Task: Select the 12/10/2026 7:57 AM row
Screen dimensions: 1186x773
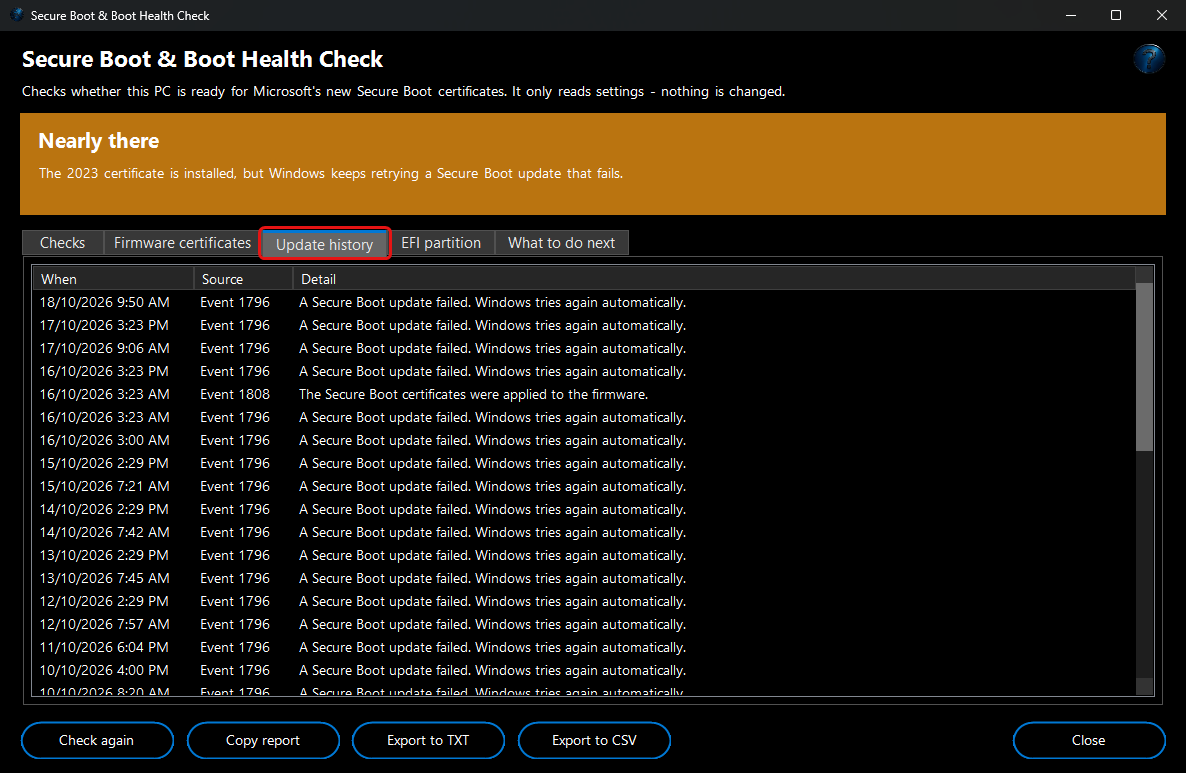Action: 584,625
